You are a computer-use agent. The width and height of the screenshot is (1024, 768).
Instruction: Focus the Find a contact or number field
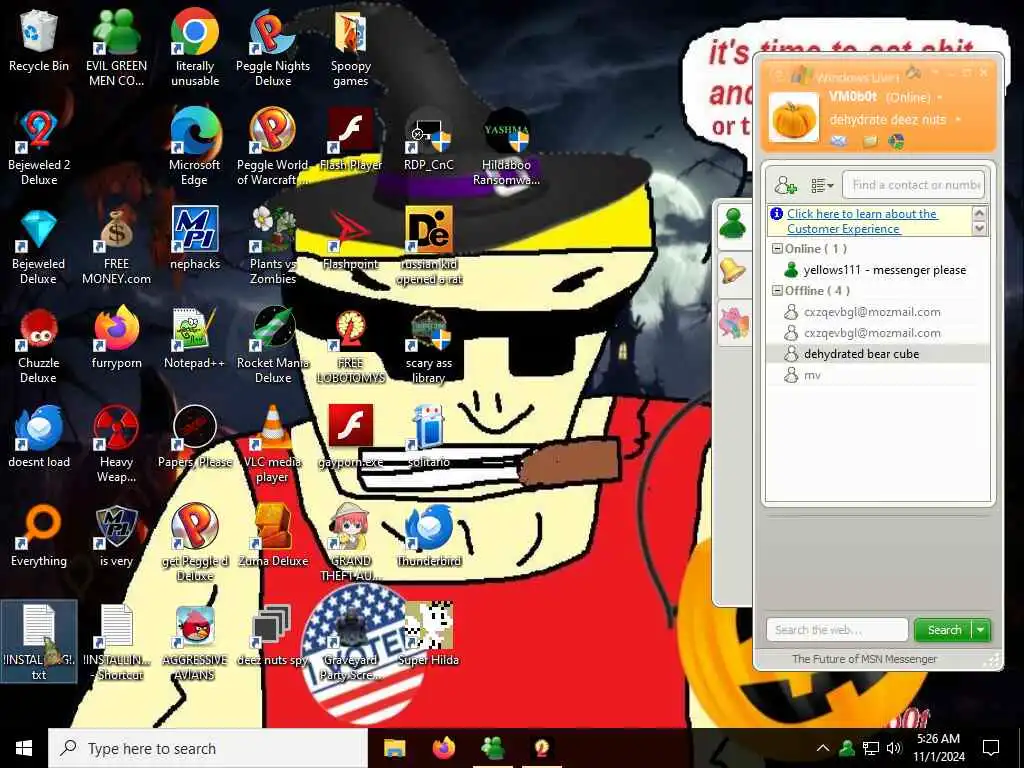pos(914,185)
